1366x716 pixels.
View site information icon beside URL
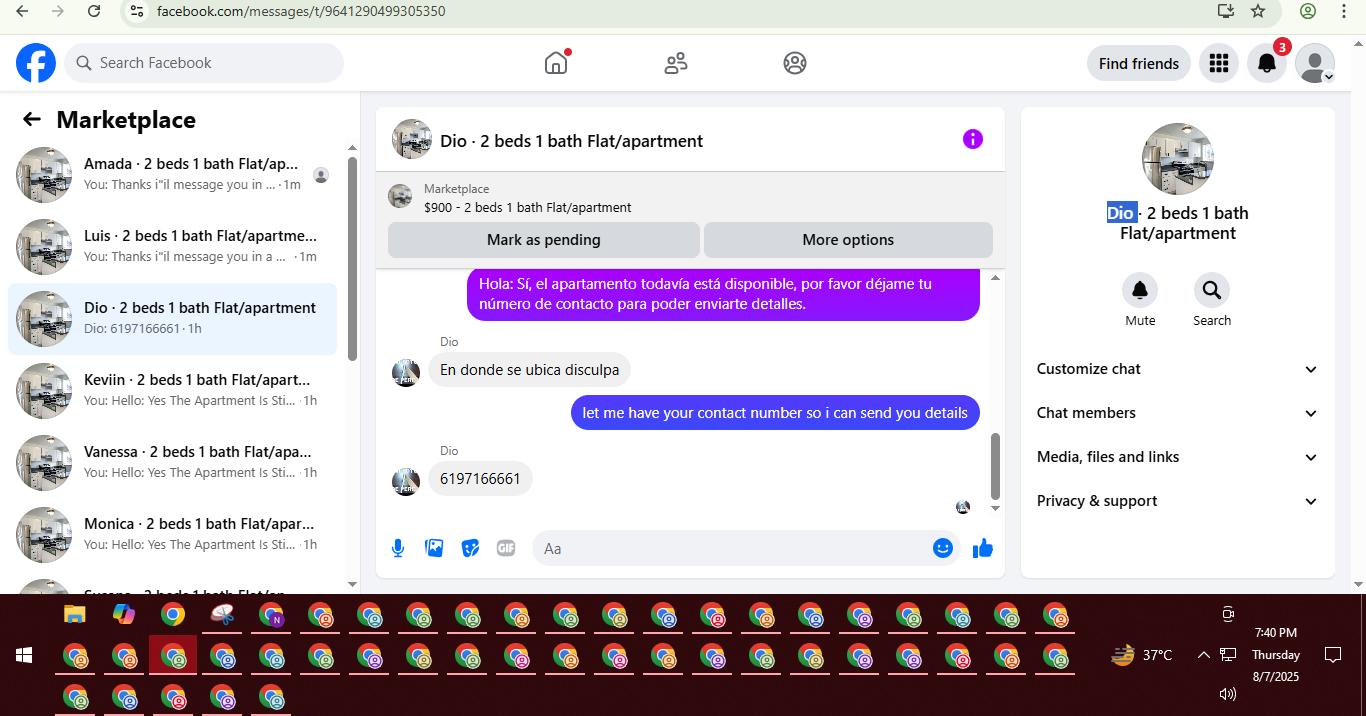[137, 11]
